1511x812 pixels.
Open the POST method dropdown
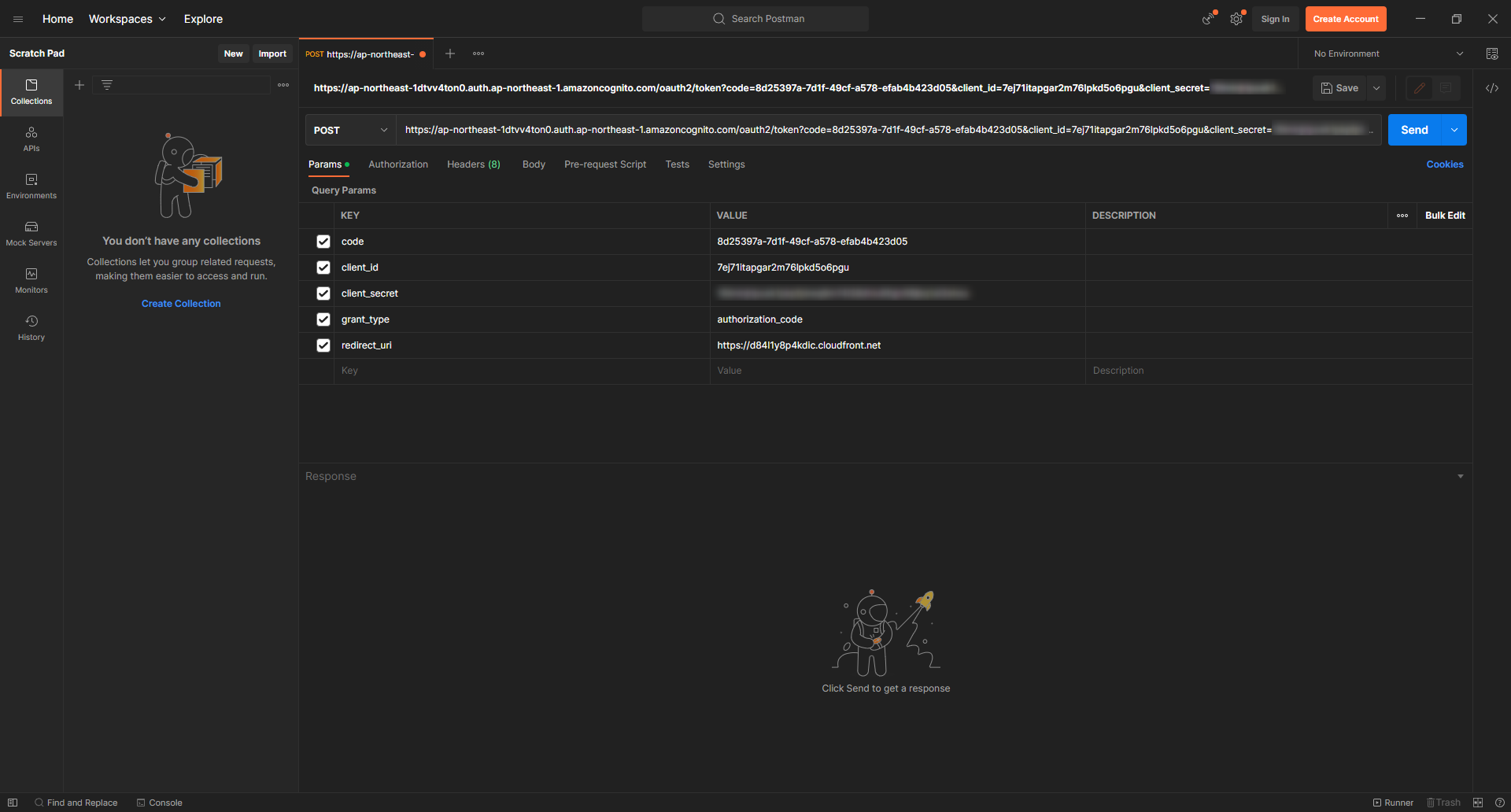[350, 130]
